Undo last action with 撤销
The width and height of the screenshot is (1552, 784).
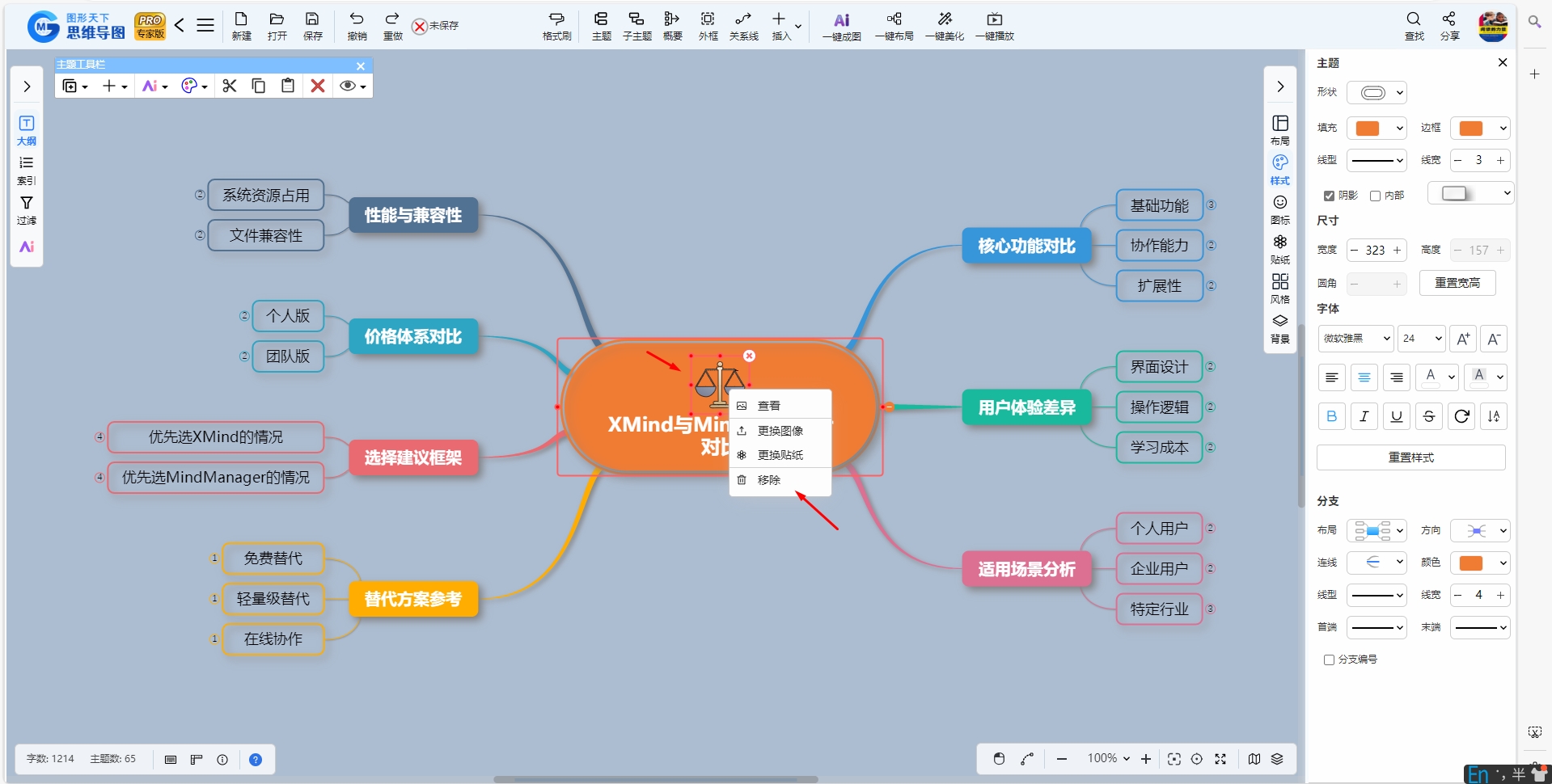click(x=357, y=26)
